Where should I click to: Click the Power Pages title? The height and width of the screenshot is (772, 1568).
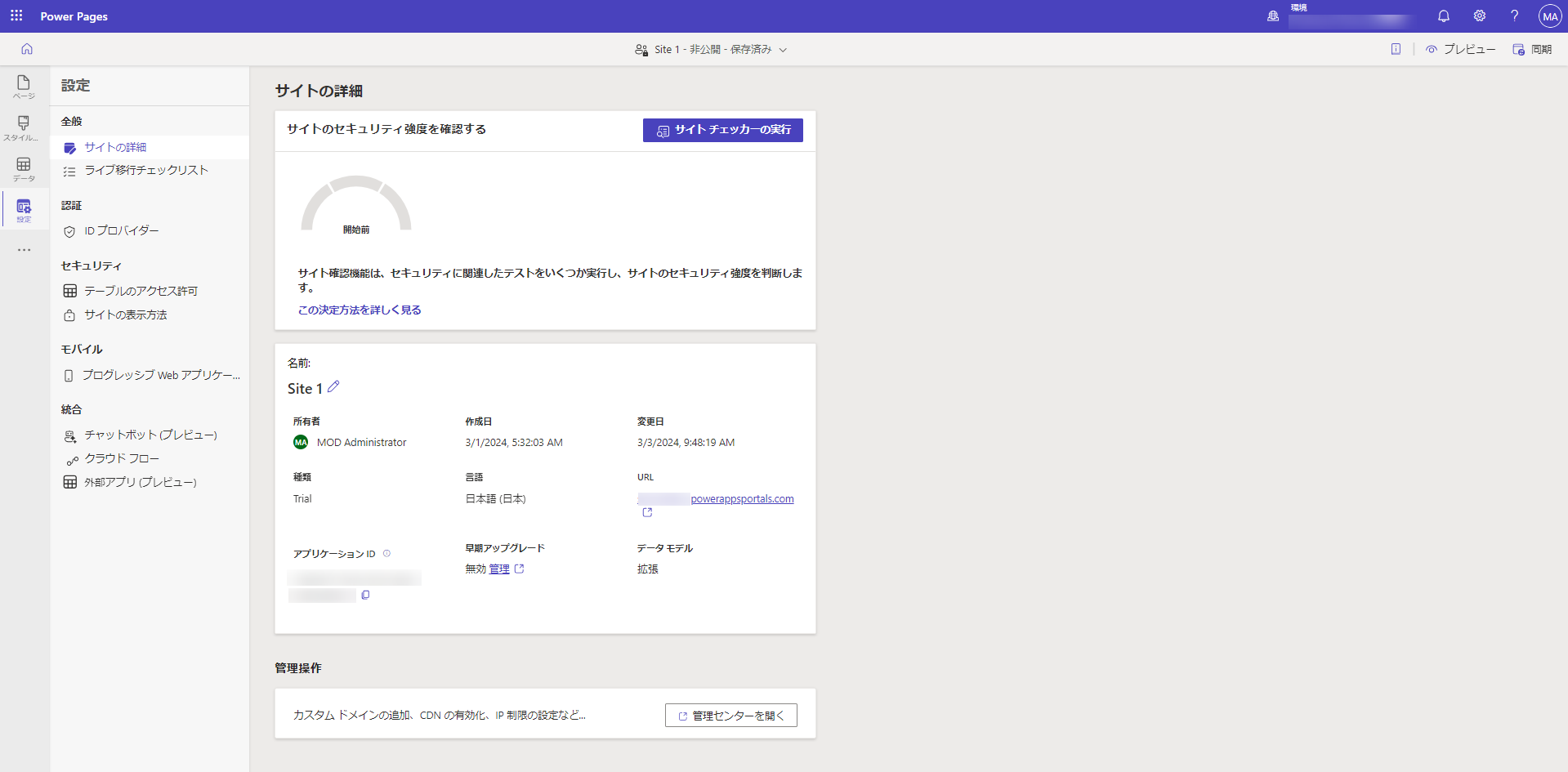point(74,16)
